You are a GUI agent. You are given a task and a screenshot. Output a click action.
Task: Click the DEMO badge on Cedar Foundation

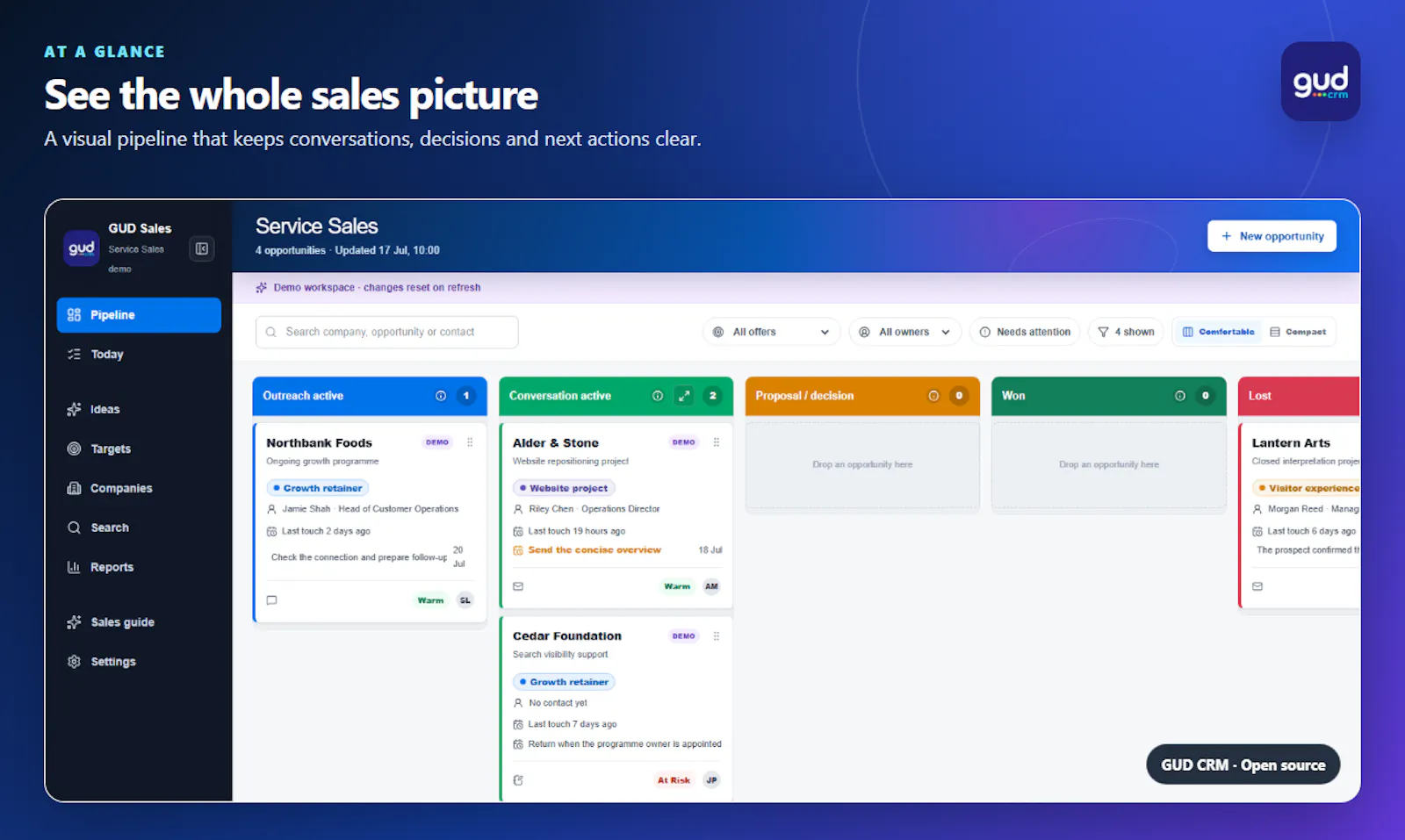(684, 636)
